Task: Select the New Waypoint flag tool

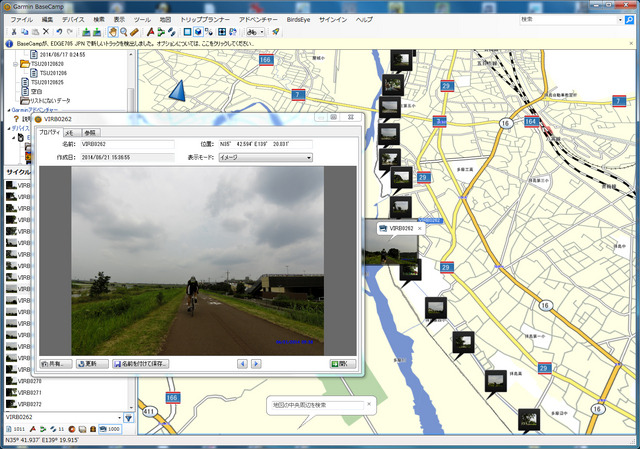Action: pyautogui.click(x=150, y=32)
